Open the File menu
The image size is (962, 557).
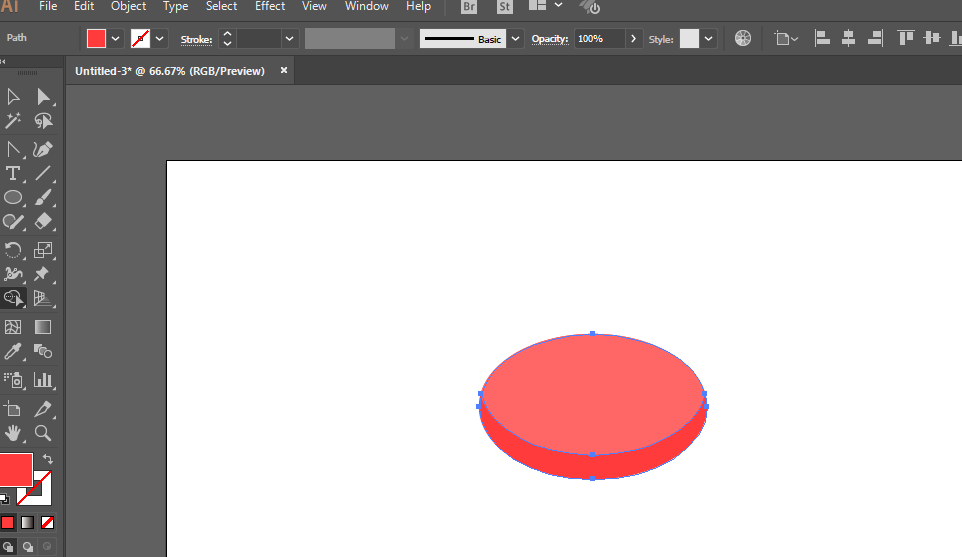[x=48, y=6]
